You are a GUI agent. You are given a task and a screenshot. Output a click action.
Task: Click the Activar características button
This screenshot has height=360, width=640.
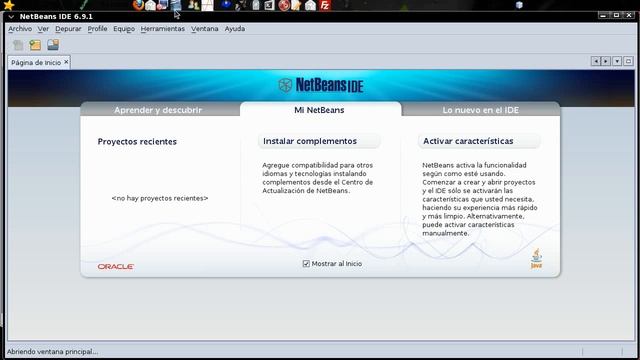(x=479, y=141)
